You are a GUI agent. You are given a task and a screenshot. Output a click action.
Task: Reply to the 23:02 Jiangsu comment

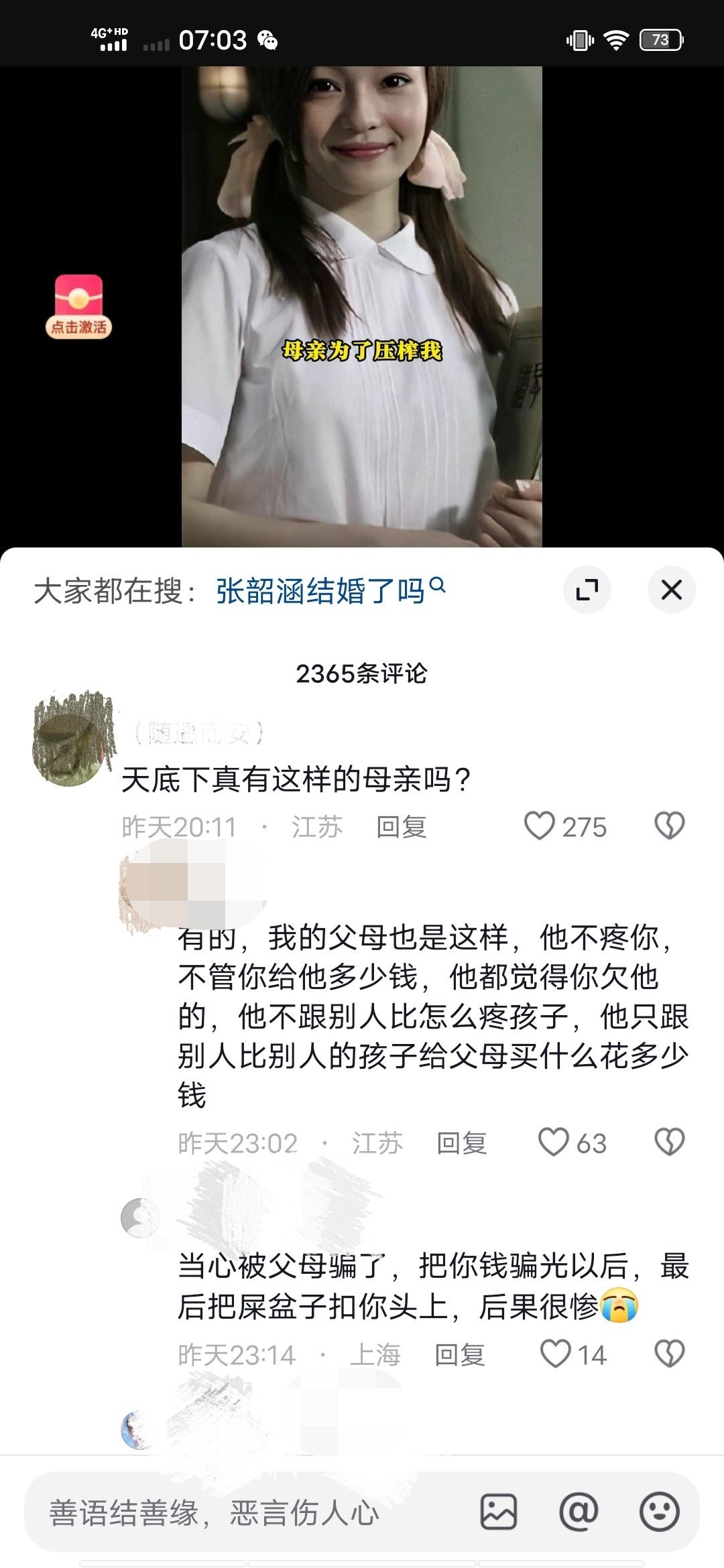coord(461,1143)
